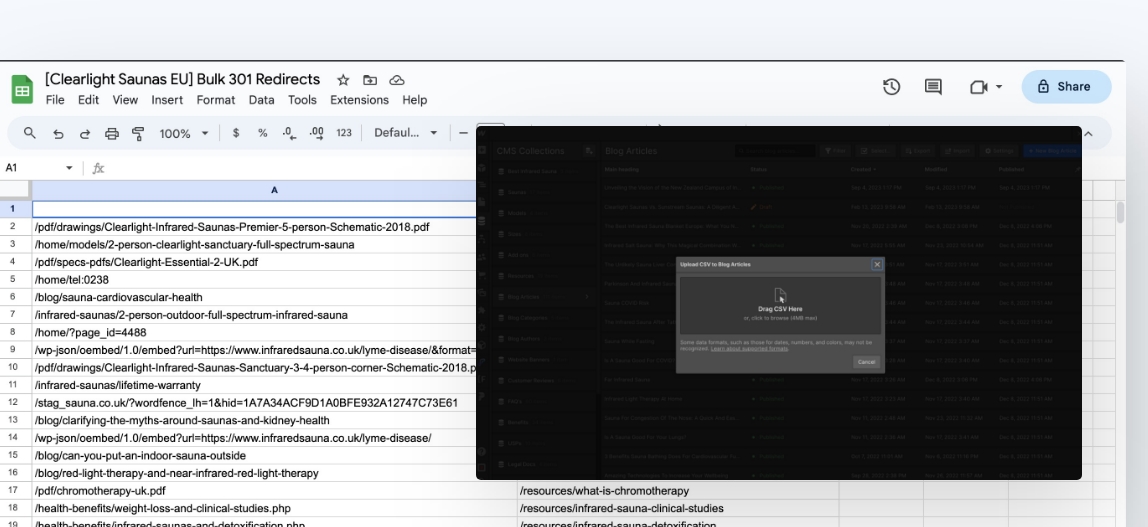Open the File menu

click(x=55, y=100)
